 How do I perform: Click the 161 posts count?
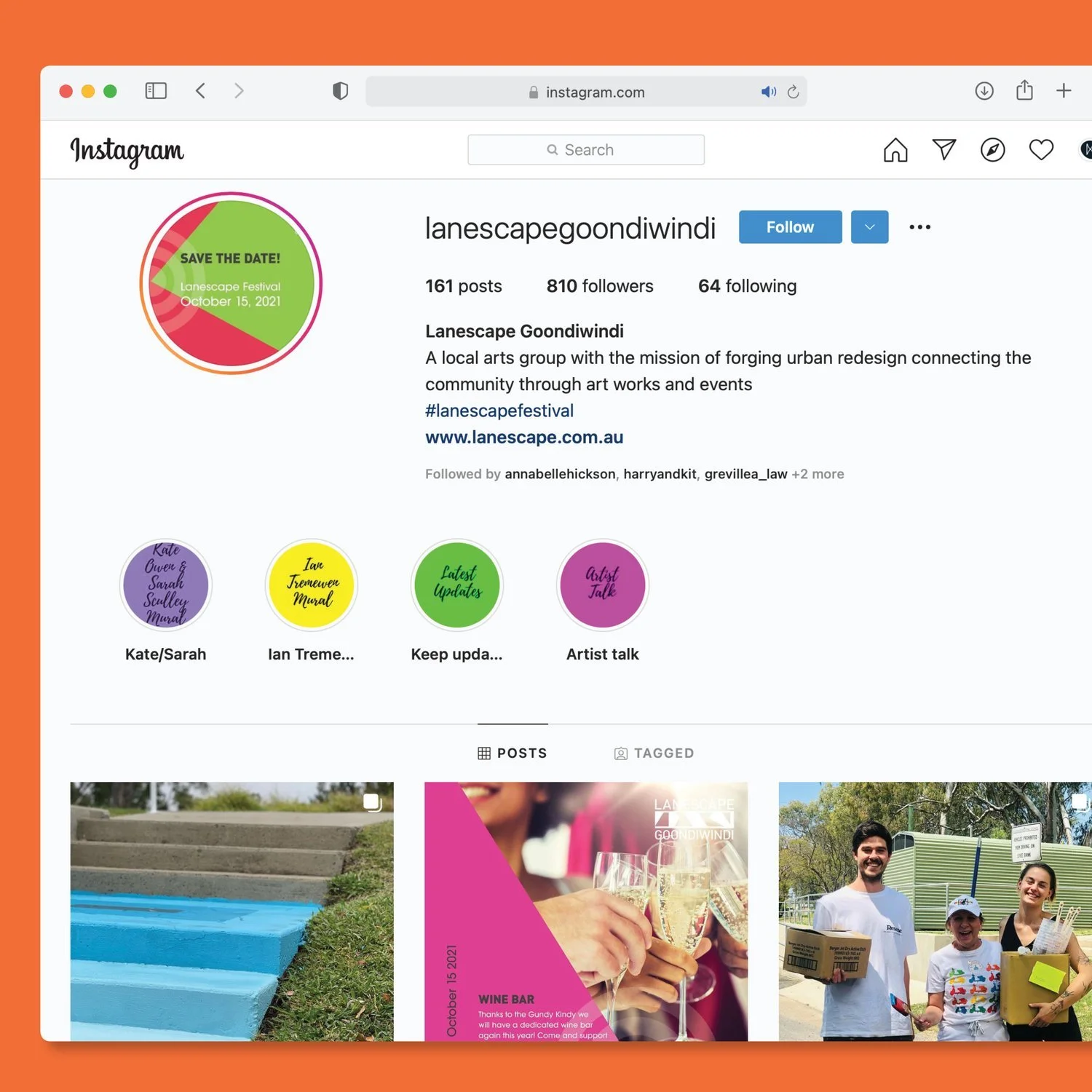point(464,286)
